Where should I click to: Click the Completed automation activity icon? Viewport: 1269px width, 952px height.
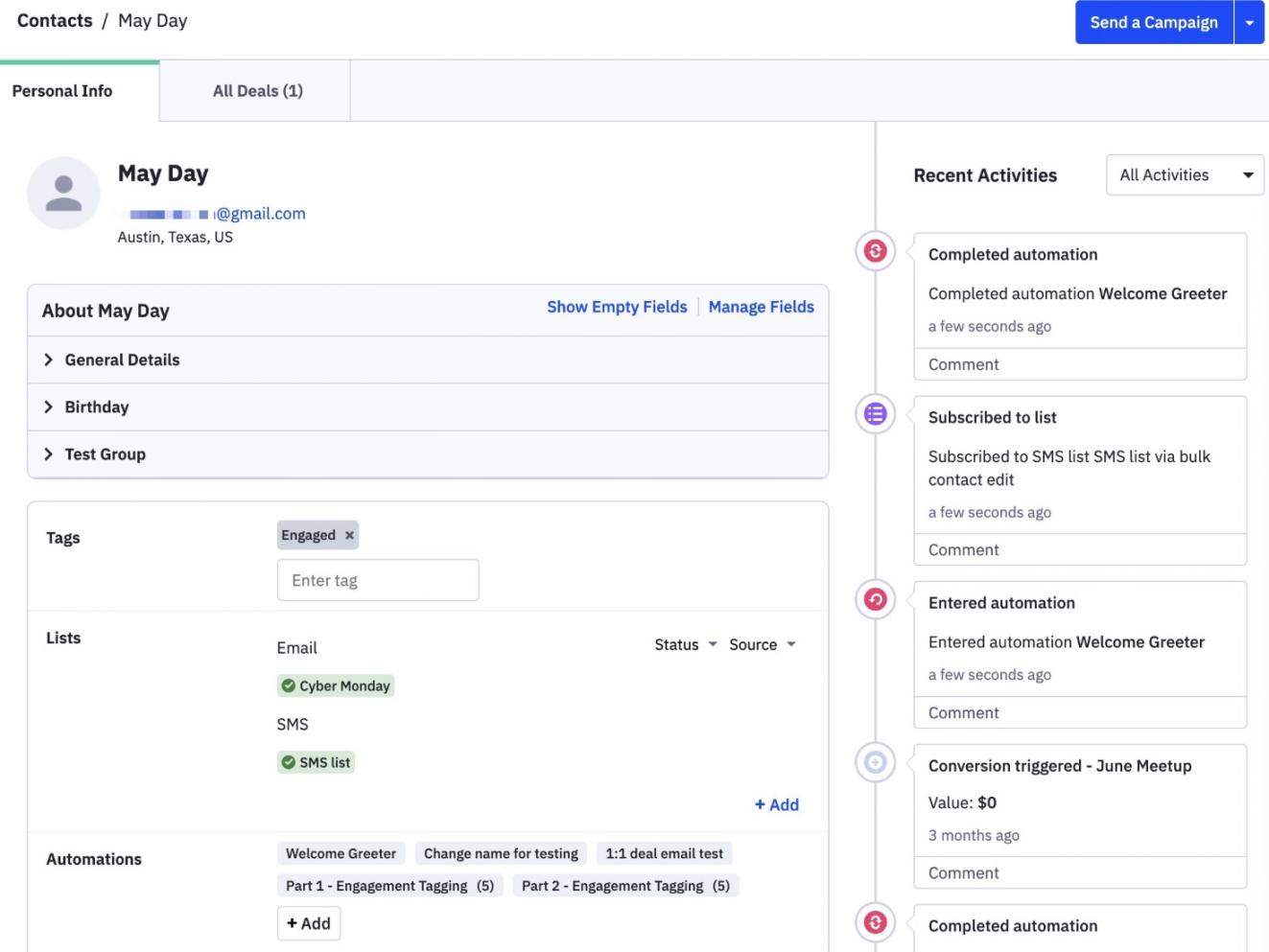(874, 252)
